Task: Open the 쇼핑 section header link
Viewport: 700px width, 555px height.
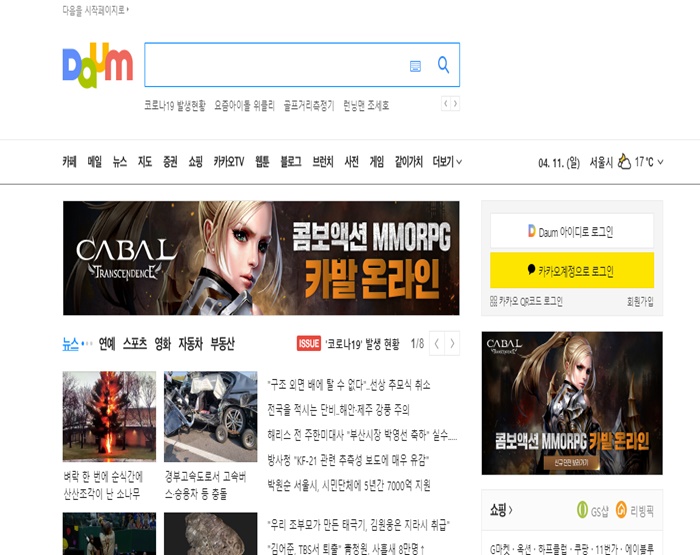Action: (x=501, y=510)
